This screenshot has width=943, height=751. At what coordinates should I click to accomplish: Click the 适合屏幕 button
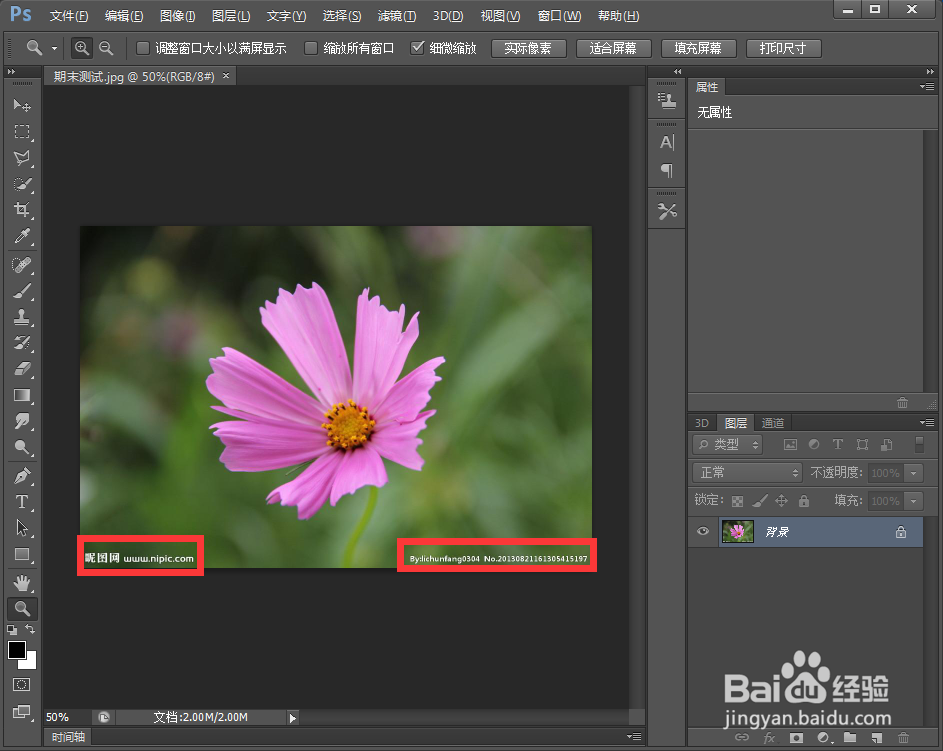pyautogui.click(x=613, y=48)
